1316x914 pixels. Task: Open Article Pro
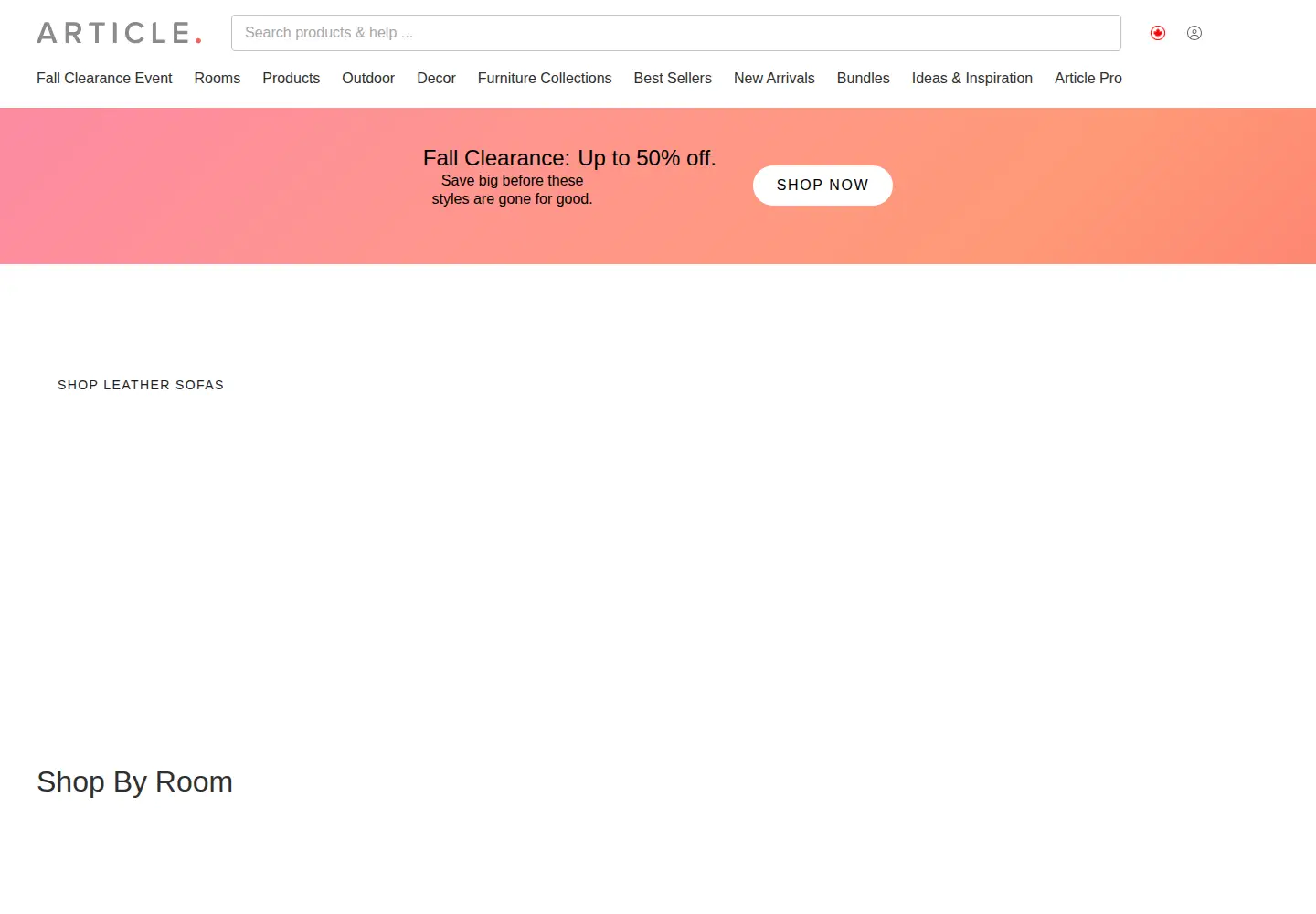(1088, 79)
